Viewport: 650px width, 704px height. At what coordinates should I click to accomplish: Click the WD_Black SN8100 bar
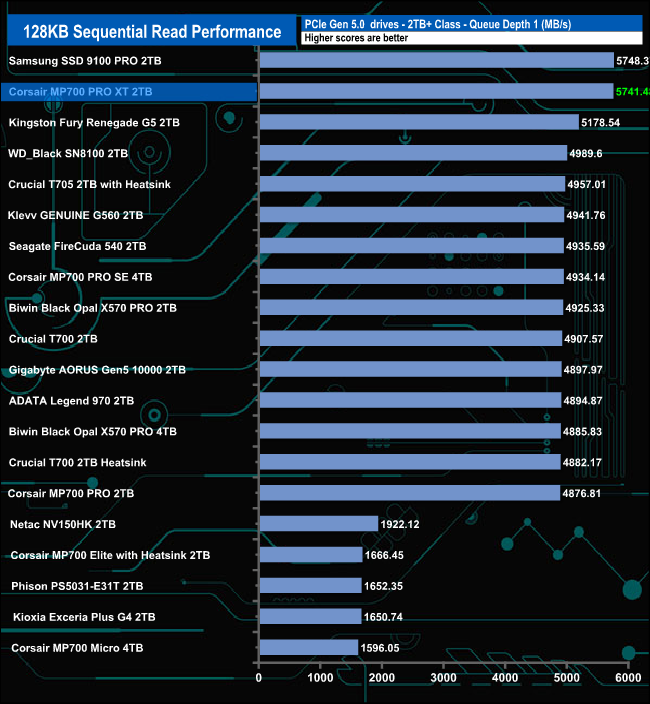click(x=413, y=153)
